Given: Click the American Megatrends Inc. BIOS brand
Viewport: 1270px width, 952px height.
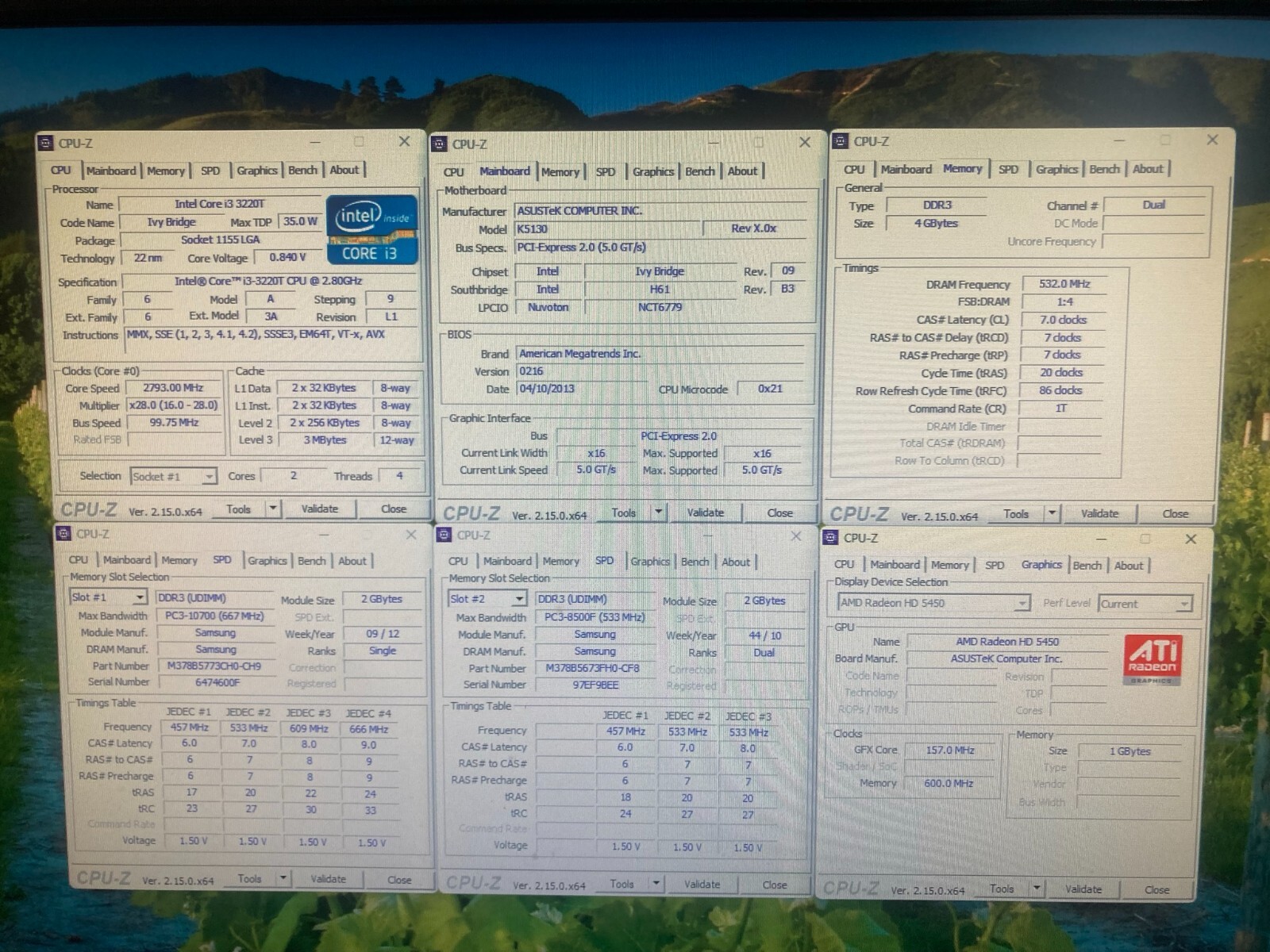Looking at the screenshot, I should pos(659,354).
